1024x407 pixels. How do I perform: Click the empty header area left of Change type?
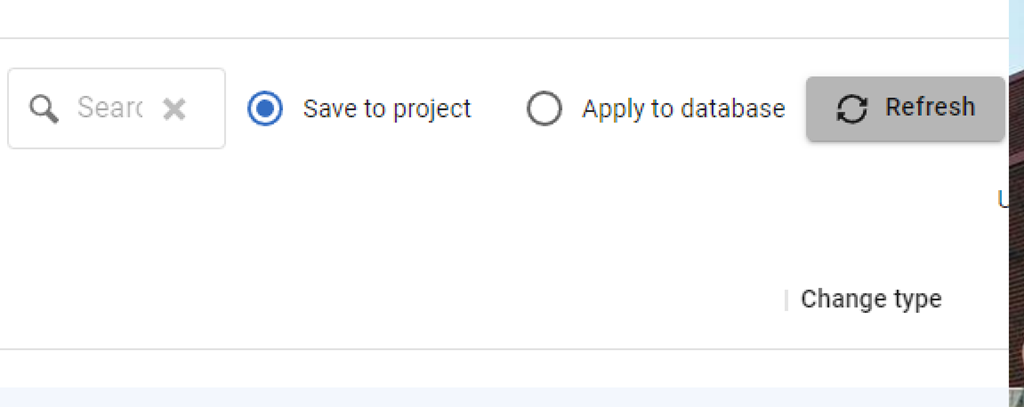400,299
